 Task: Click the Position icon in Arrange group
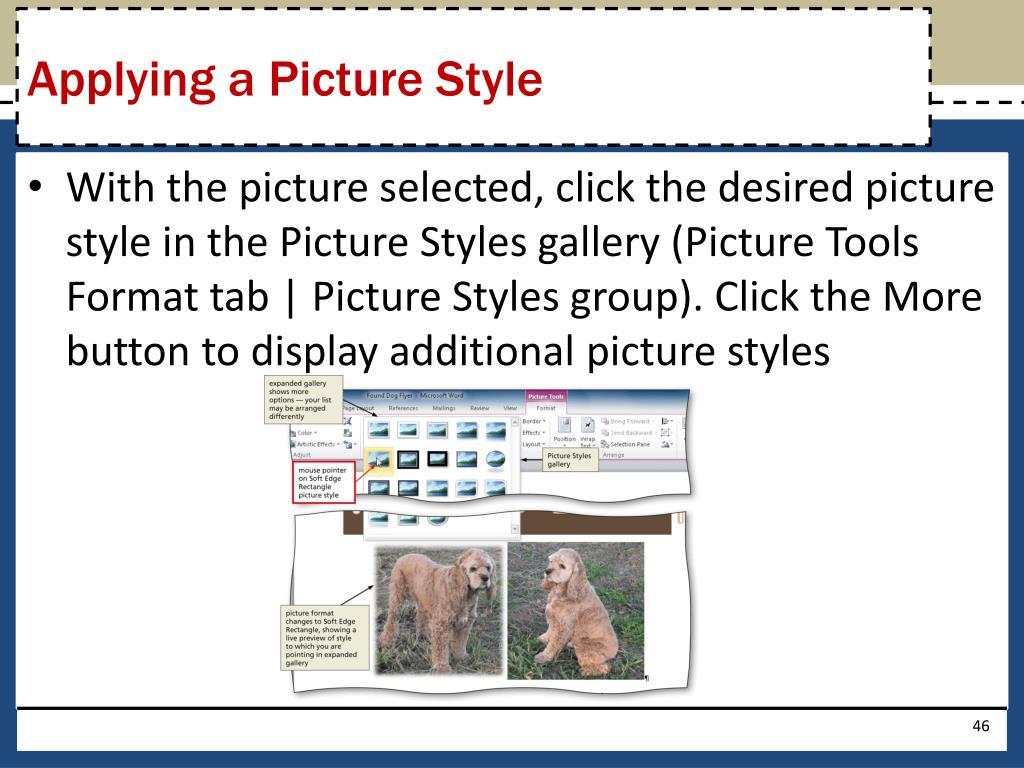pyautogui.click(x=565, y=431)
